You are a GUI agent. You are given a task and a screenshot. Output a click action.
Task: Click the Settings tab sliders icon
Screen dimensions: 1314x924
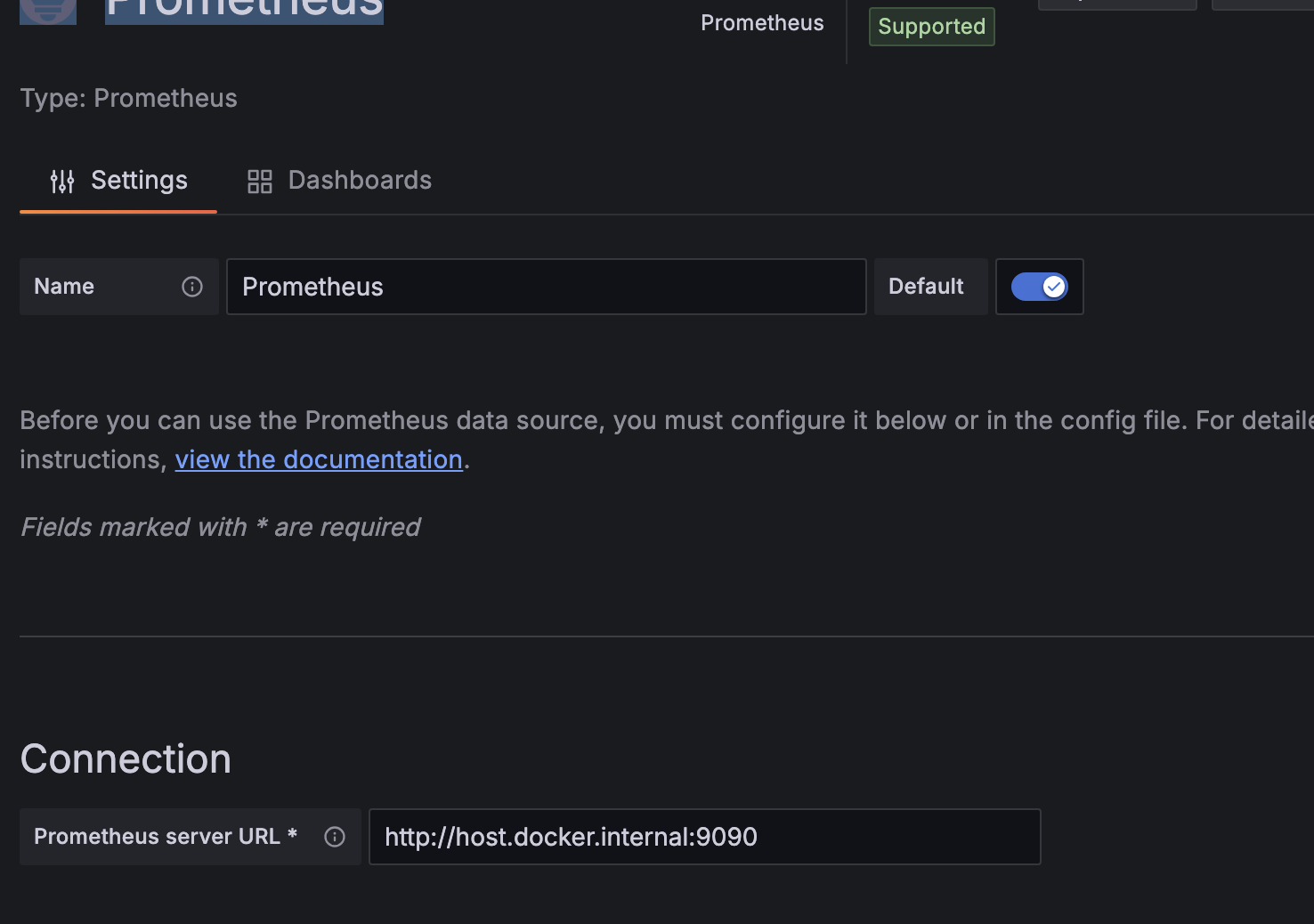[62, 182]
